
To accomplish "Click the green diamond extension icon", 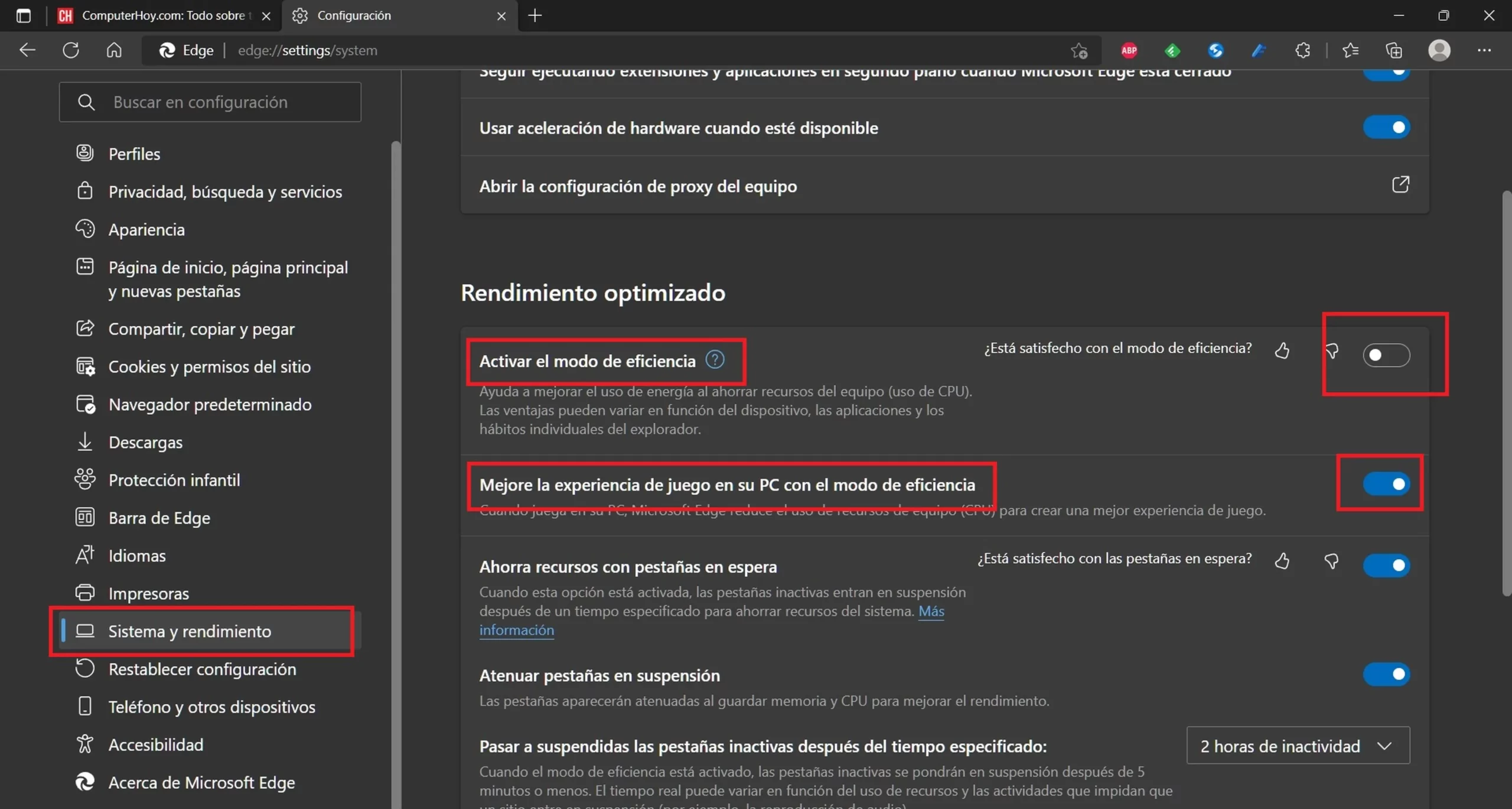I will point(1172,51).
